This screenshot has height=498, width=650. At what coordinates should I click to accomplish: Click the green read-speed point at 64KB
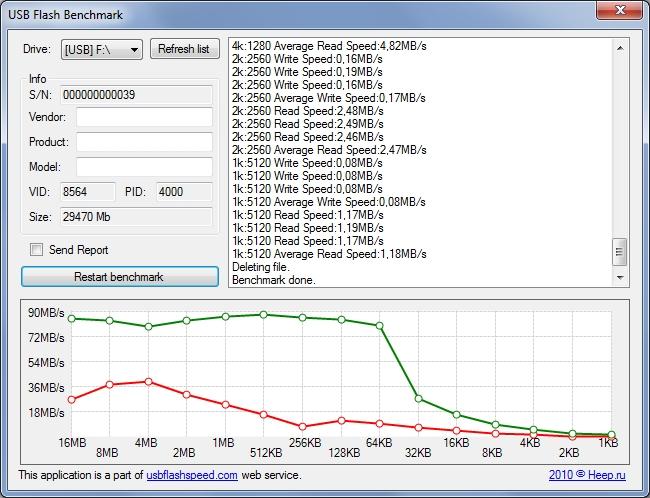coord(379,325)
